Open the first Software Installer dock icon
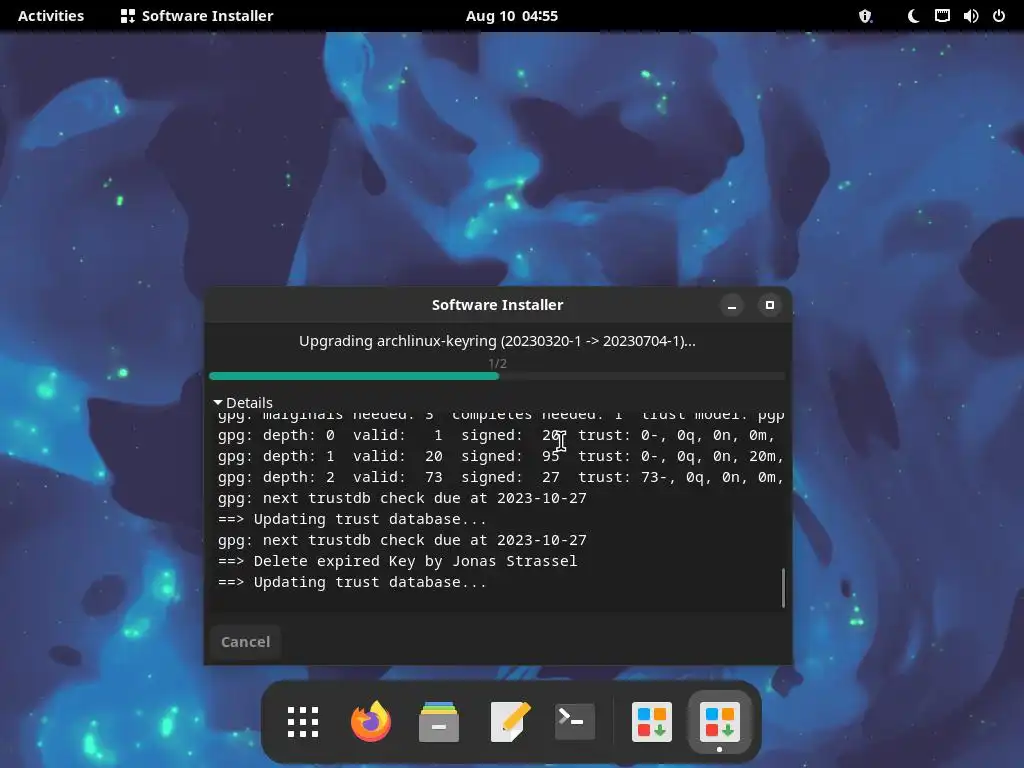Image resolution: width=1024 pixels, height=768 pixels. pyautogui.click(x=652, y=722)
